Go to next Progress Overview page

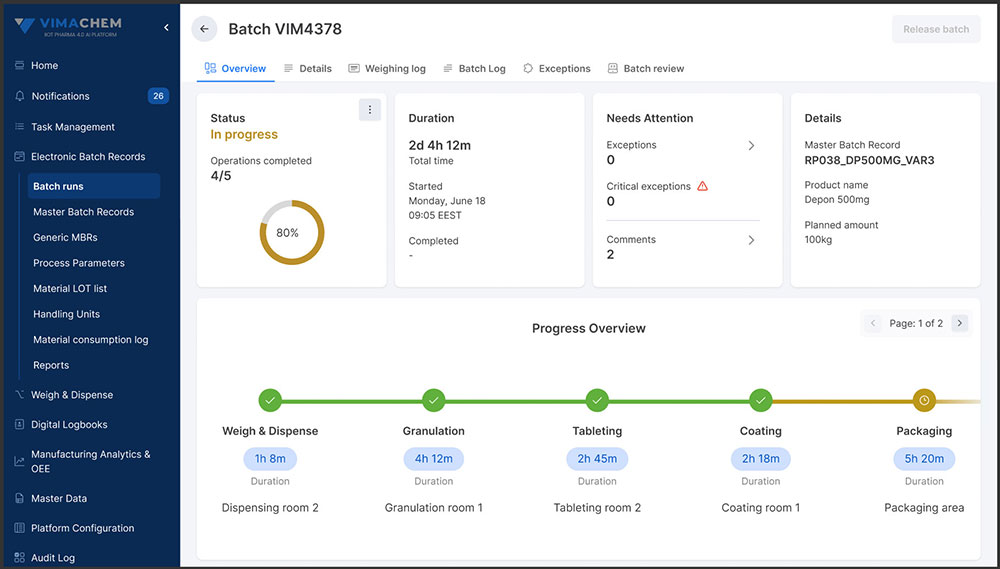[959, 323]
